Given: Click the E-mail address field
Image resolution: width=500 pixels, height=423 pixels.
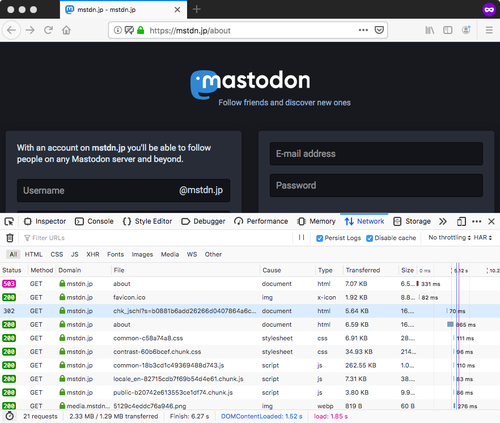Looking at the screenshot, I should [x=376, y=154].
